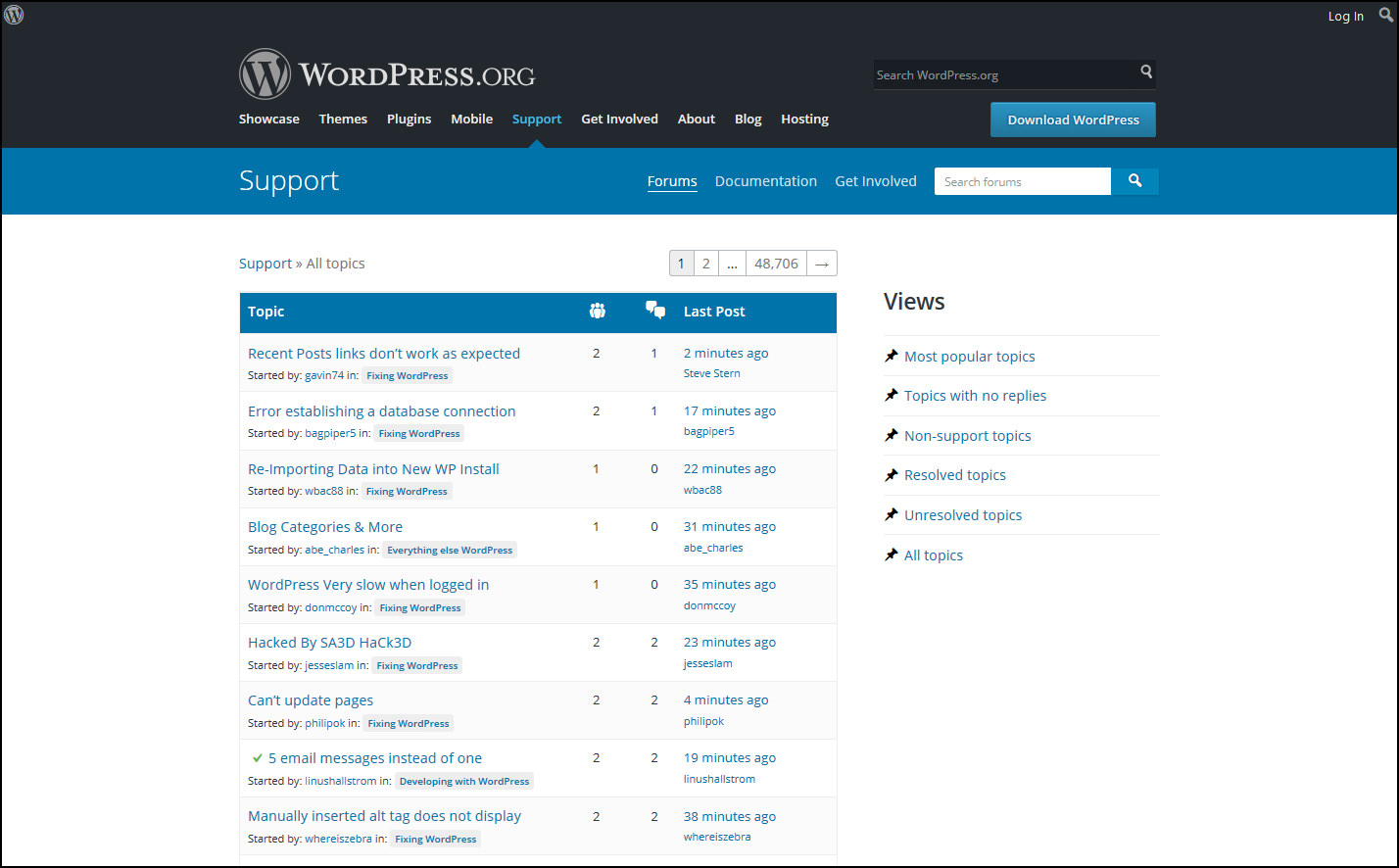The image size is (1399, 868).
Task: Click author donmccoy under Started by
Action: click(x=330, y=607)
